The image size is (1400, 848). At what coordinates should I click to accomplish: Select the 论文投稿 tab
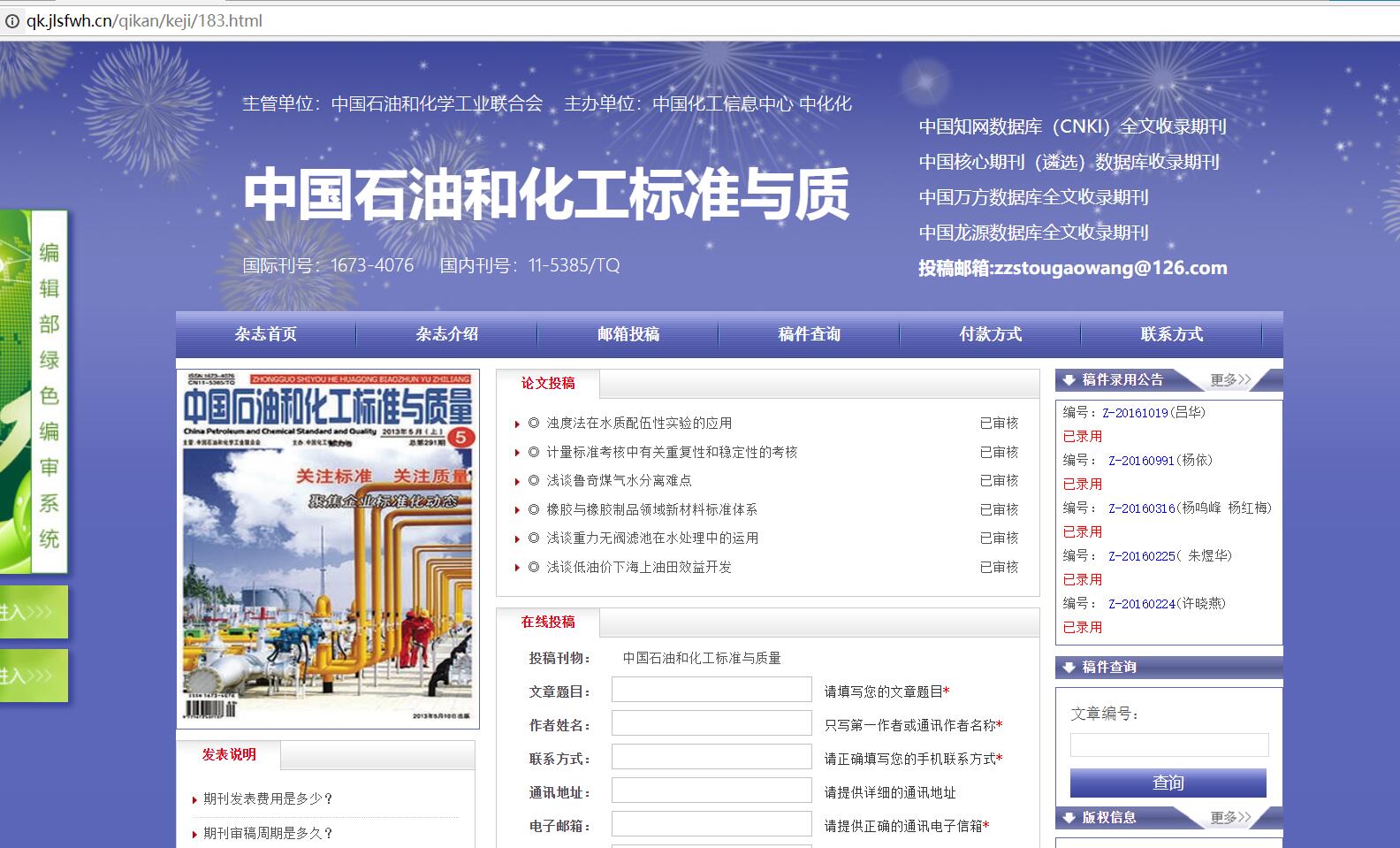pos(548,384)
